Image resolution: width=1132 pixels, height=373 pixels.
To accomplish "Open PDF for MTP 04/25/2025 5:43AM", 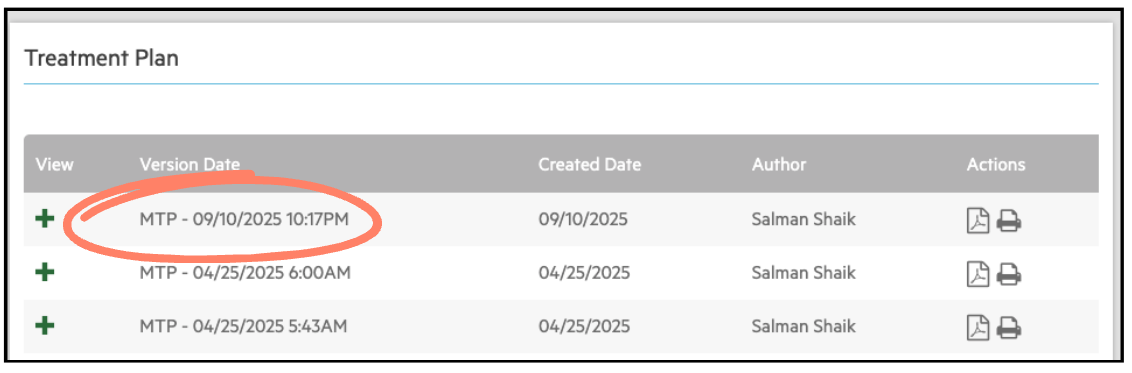I will (978, 327).
